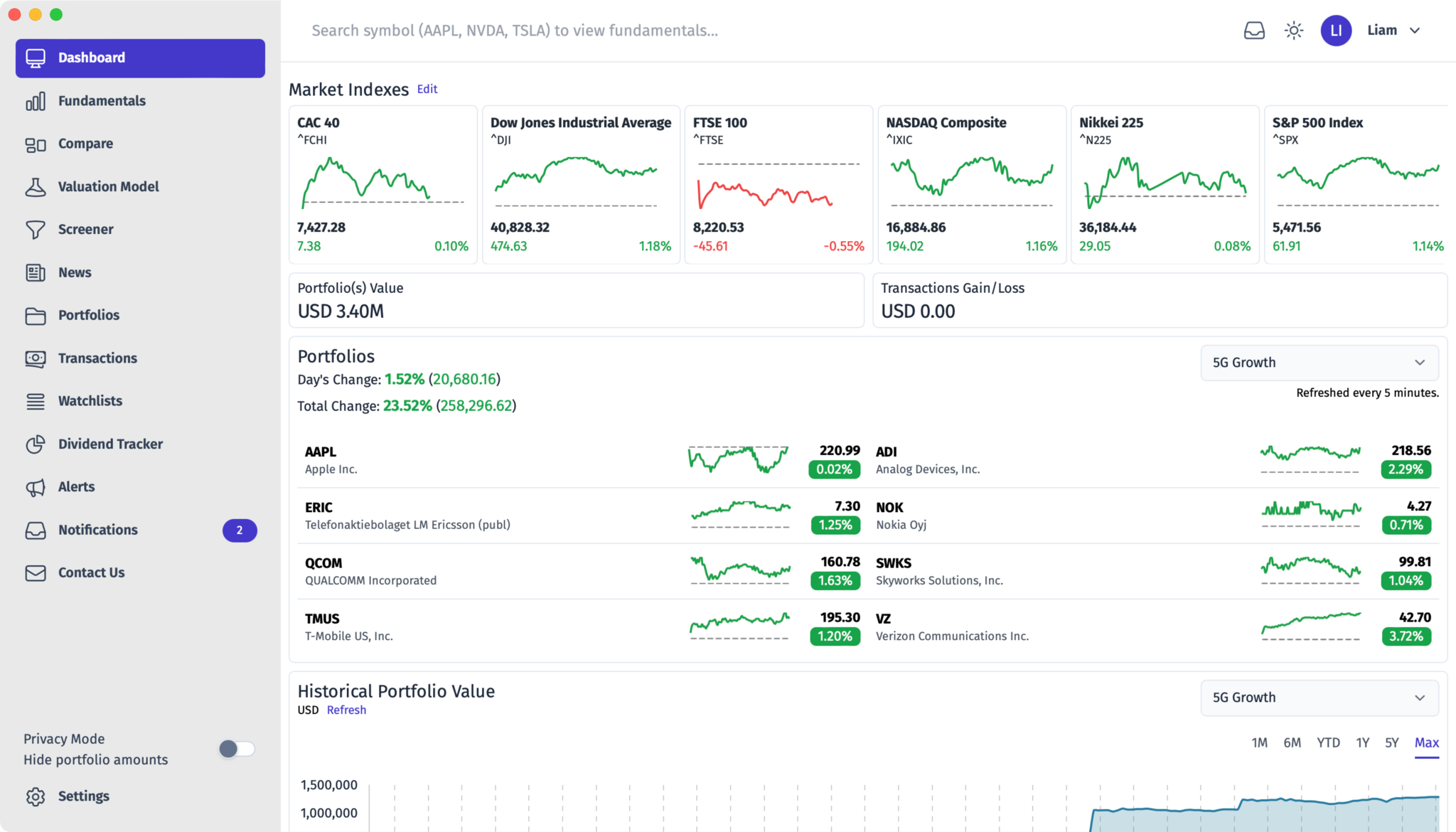Click Transactions Gain/Loss USD 0.00 card
The width and height of the screenshot is (1456, 832).
click(1160, 301)
